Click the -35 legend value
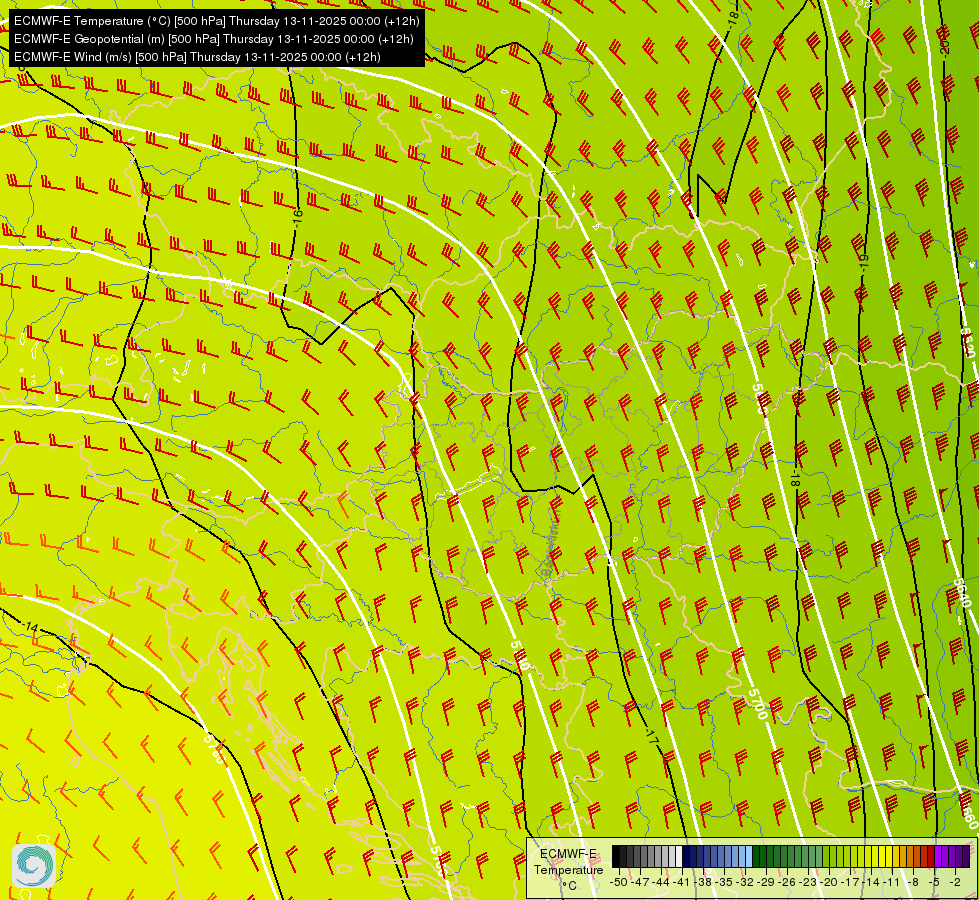This screenshot has height=900, width=979. pyautogui.click(x=724, y=882)
